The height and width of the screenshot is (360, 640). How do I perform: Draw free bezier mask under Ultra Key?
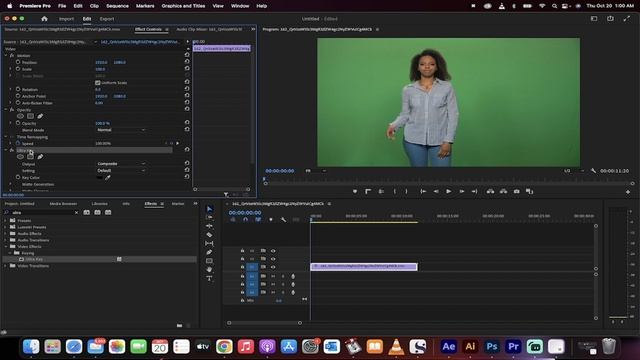point(40,157)
